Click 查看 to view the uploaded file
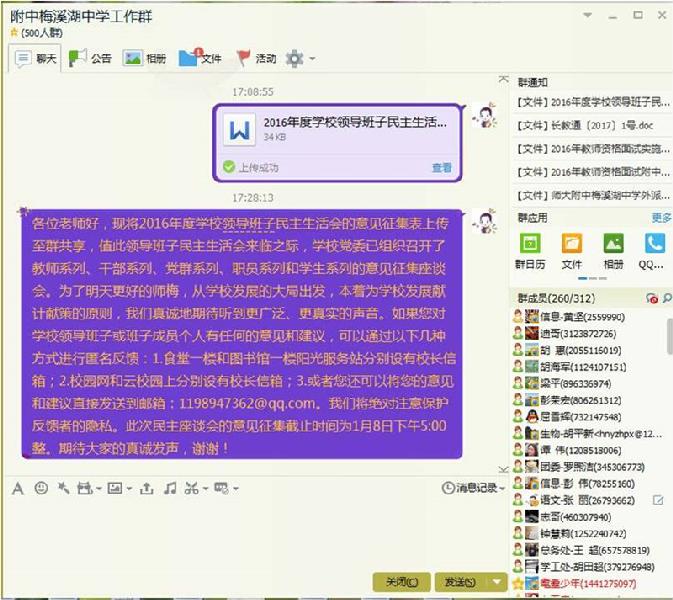The height and width of the screenshot is (600, 673). [441, 168]
